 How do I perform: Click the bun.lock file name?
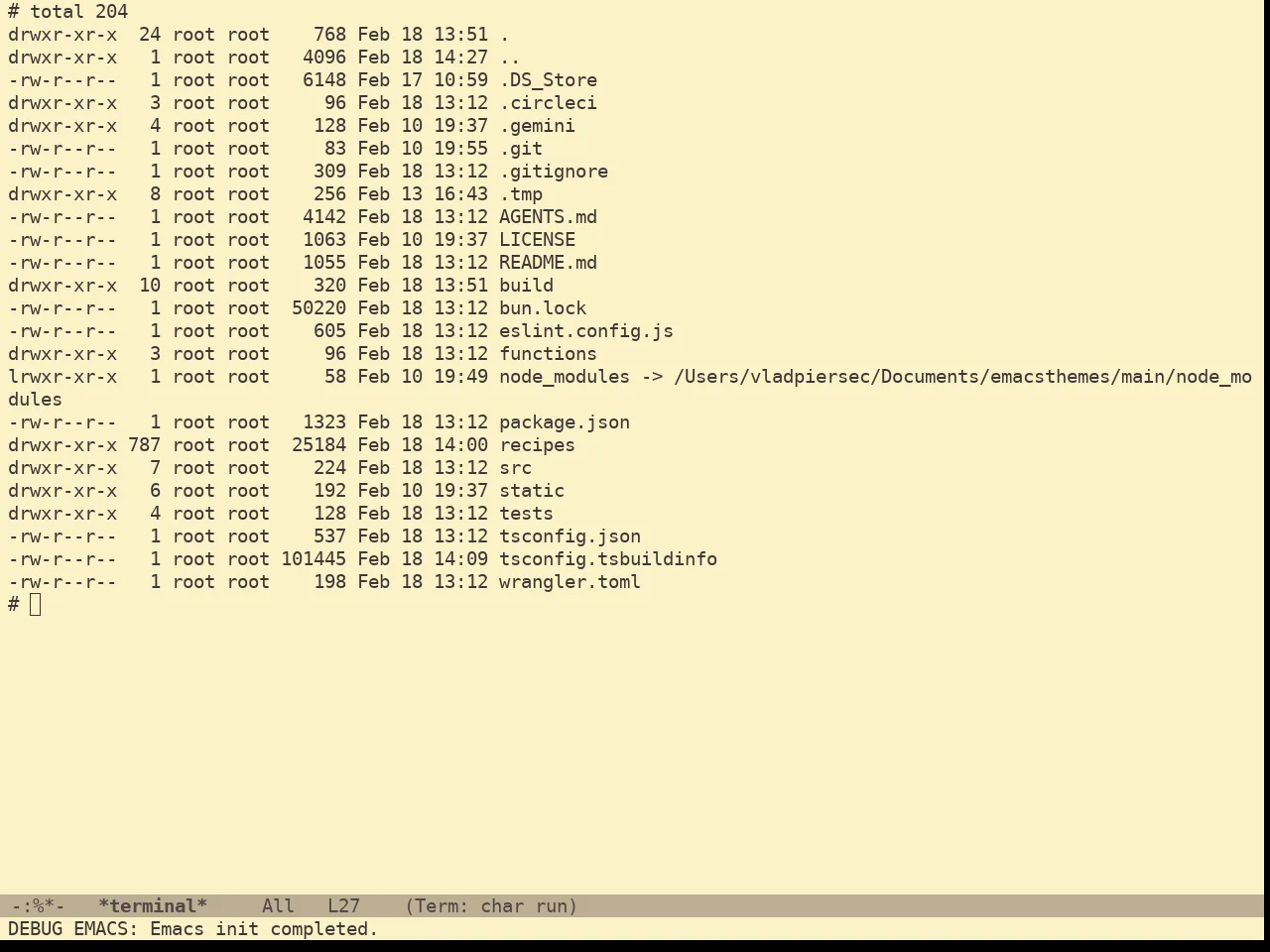coord(543,308)
